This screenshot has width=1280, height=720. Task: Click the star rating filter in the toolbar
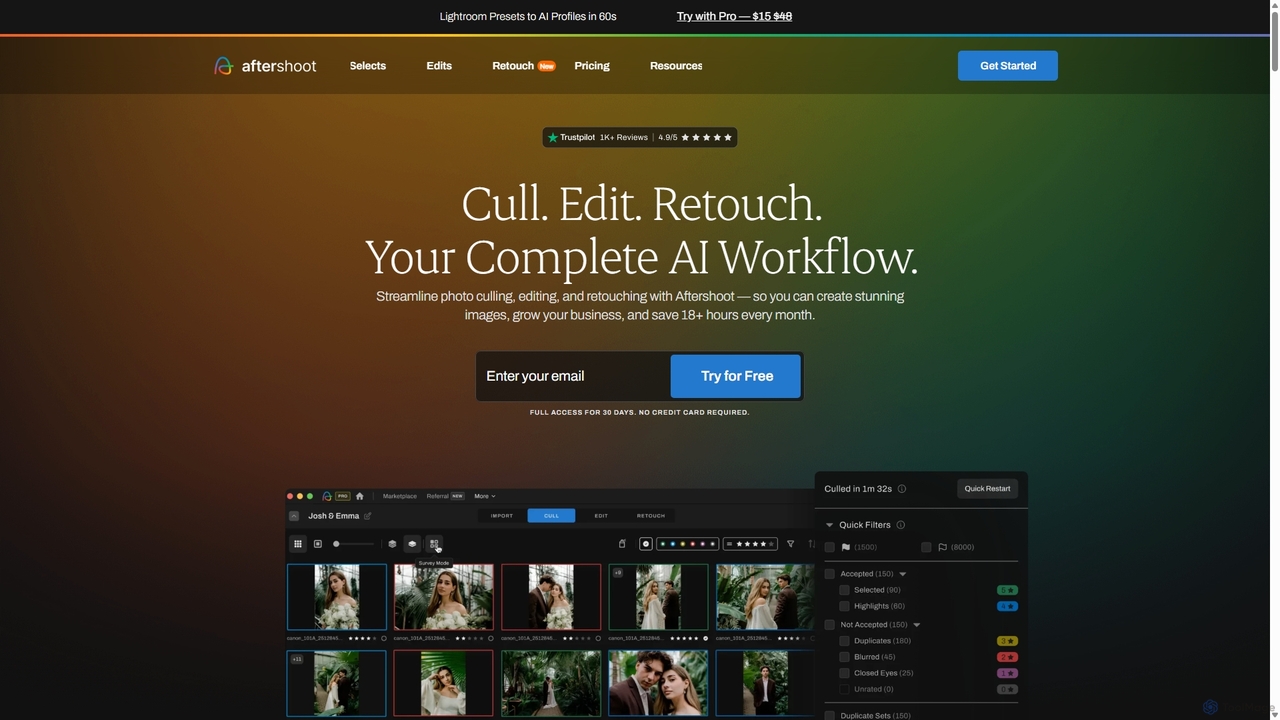(750, 544)
